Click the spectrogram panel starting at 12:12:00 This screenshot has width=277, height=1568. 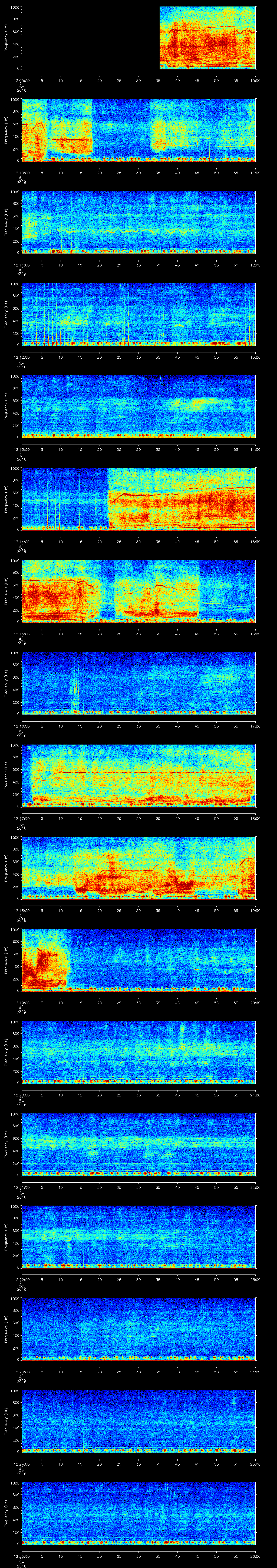139,314
